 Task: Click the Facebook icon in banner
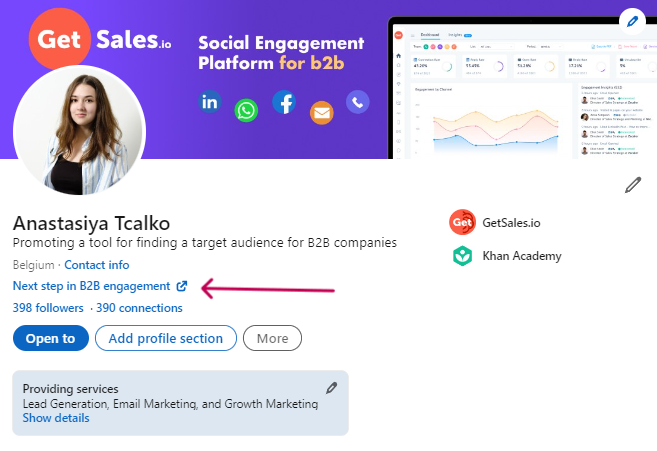284,102
